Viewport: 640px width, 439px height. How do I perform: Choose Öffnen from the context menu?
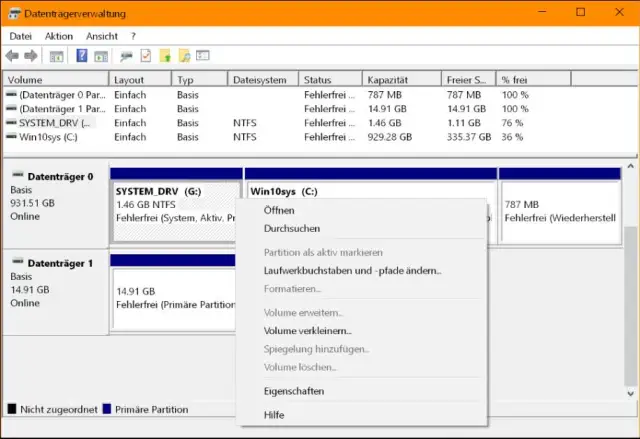pos(279,210)
